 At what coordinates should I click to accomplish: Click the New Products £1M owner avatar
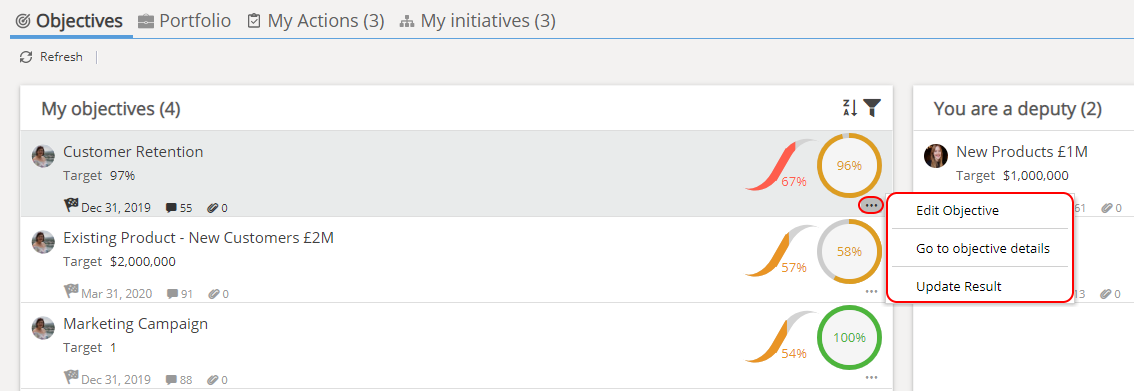[x=936, y=156]
